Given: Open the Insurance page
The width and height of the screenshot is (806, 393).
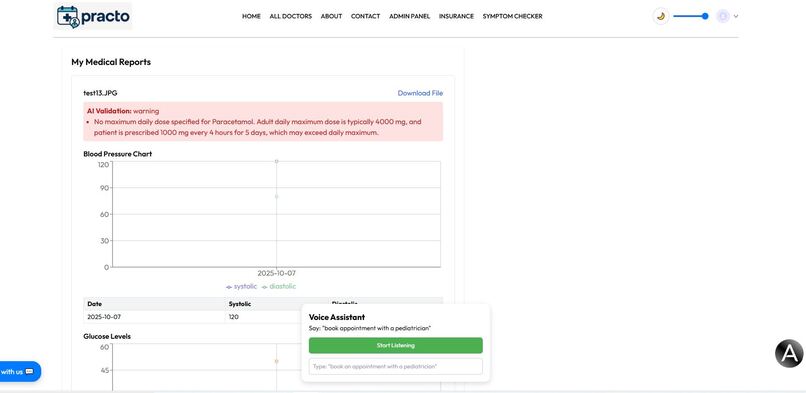Looking at the screenshot, I should (456, 16).
